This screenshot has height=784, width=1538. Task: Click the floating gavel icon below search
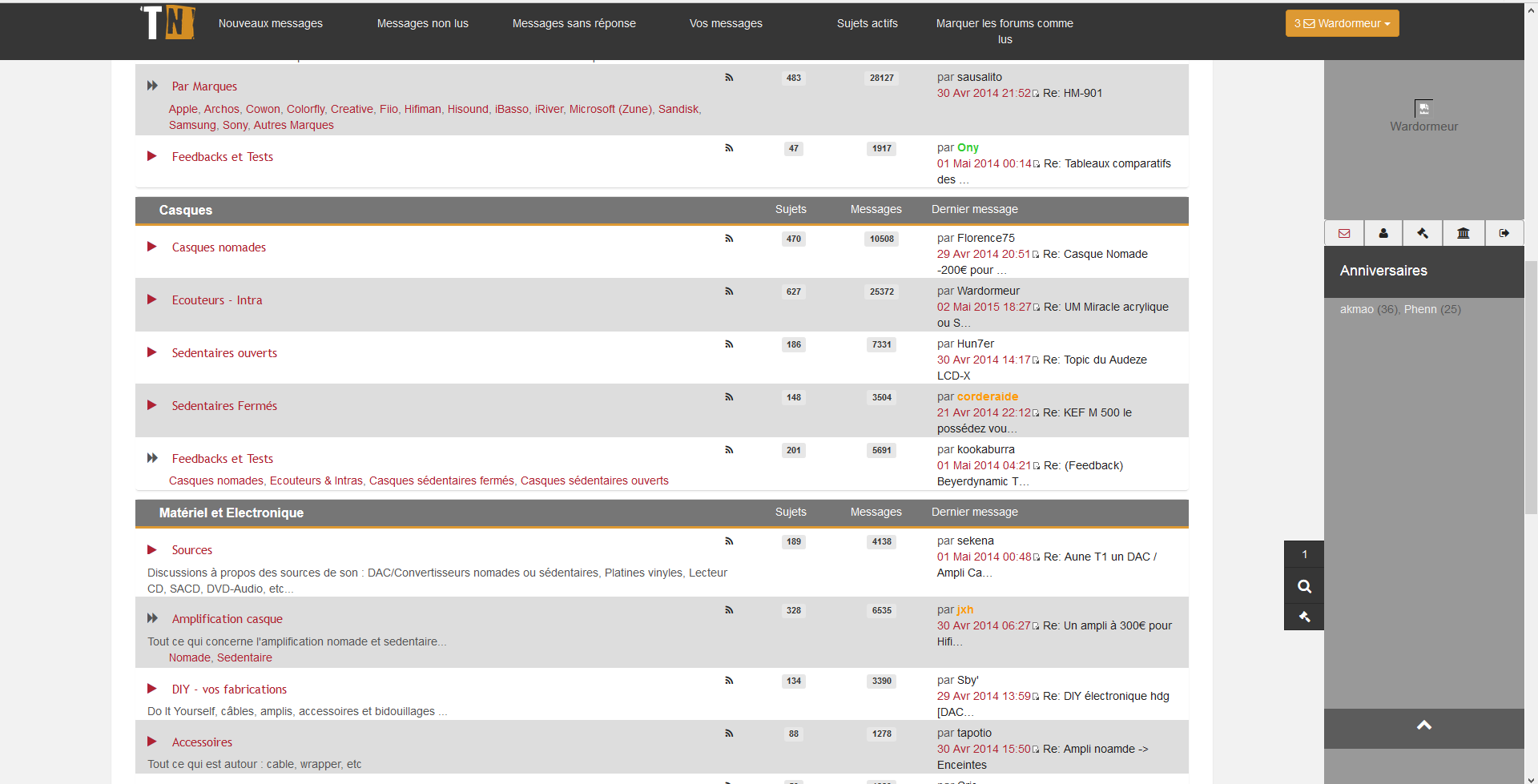[x=1304, y=617]
